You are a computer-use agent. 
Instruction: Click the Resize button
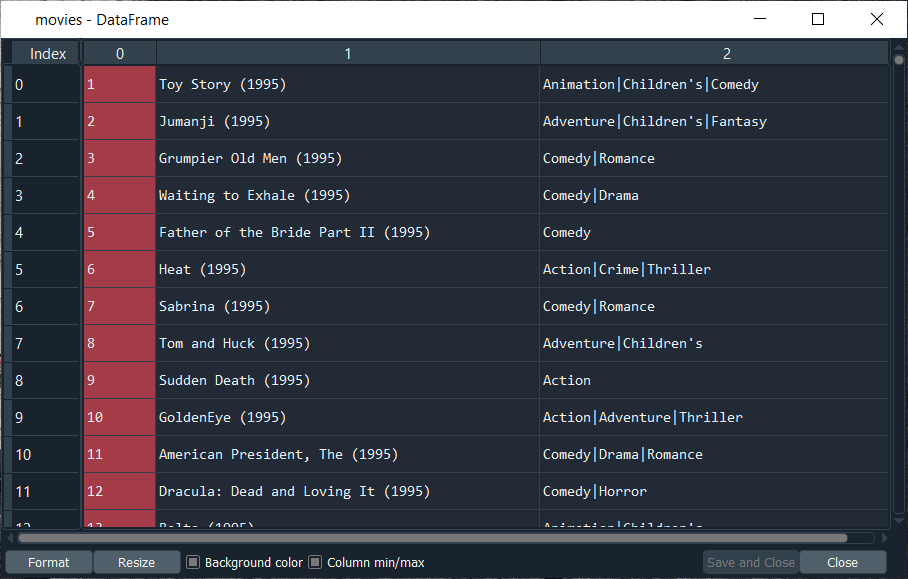coord(136,562)
